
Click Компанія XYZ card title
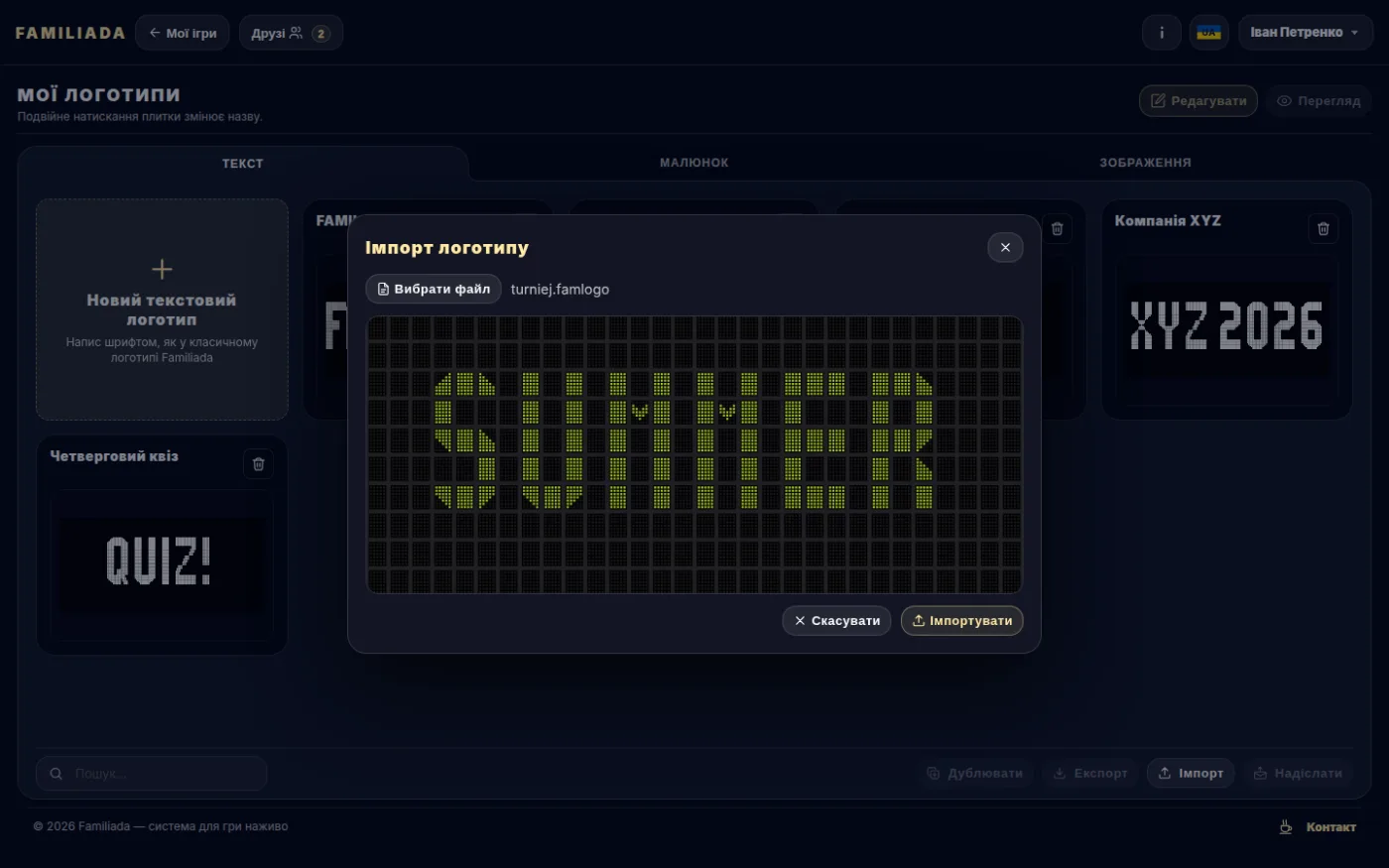1168,221
